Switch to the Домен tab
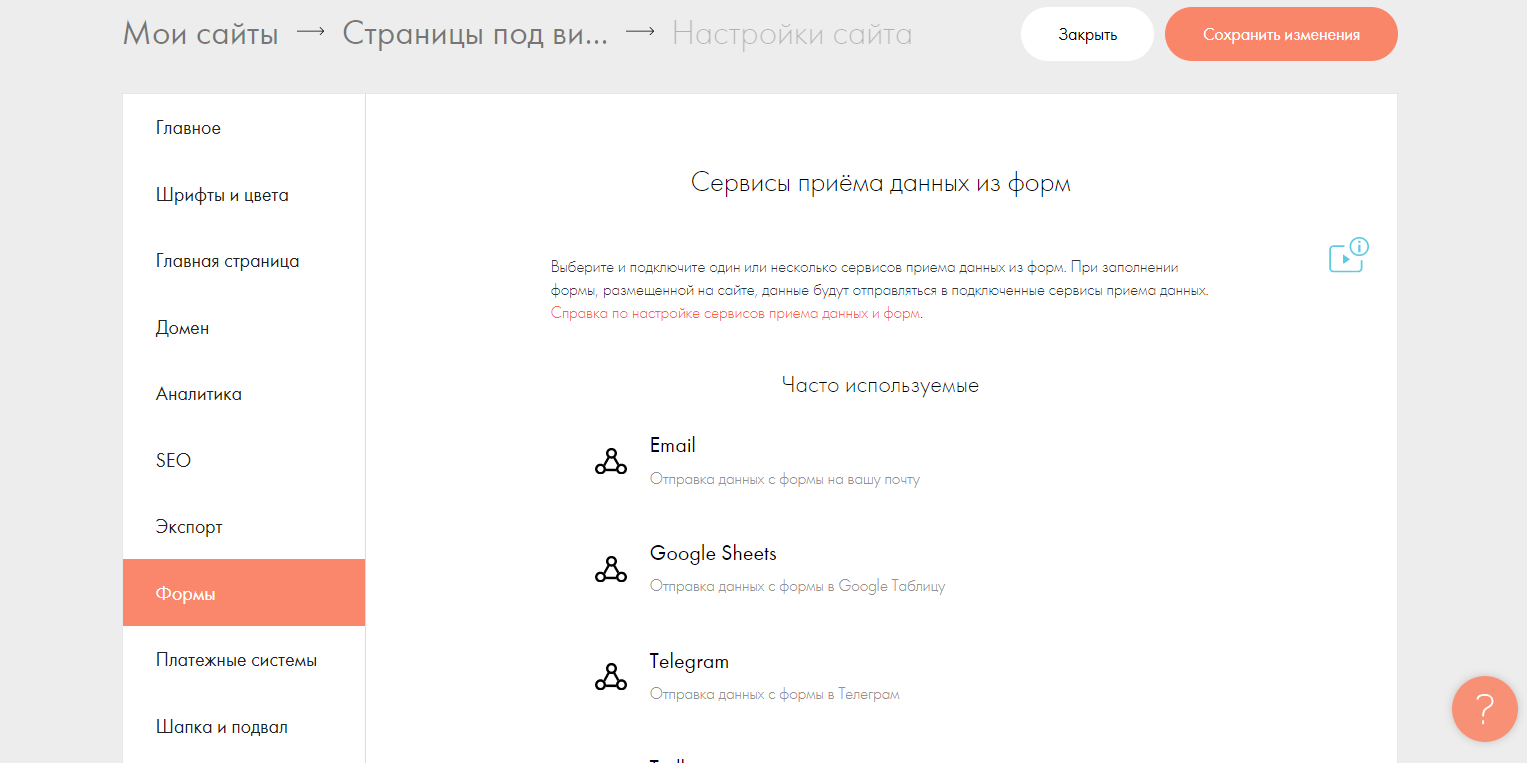This screenshot has height=763, width=1527. coord(244,328)
